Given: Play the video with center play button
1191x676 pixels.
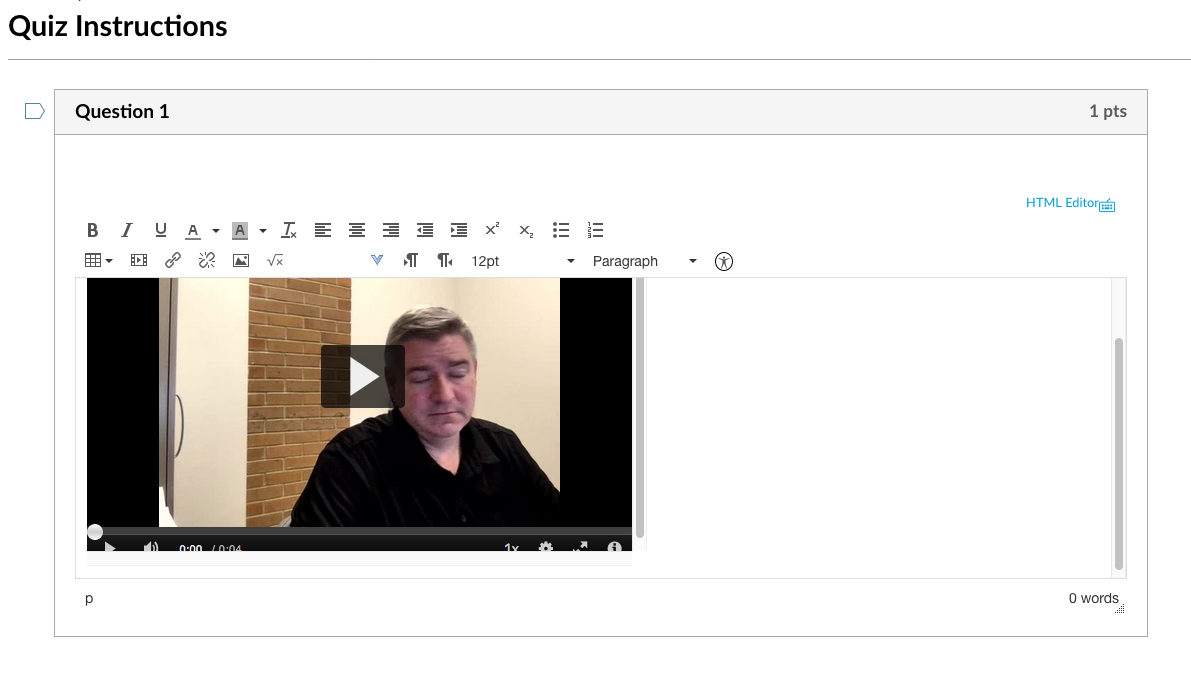Looking at the screenshot, I should pyautogui.click(x=363, y=377).
